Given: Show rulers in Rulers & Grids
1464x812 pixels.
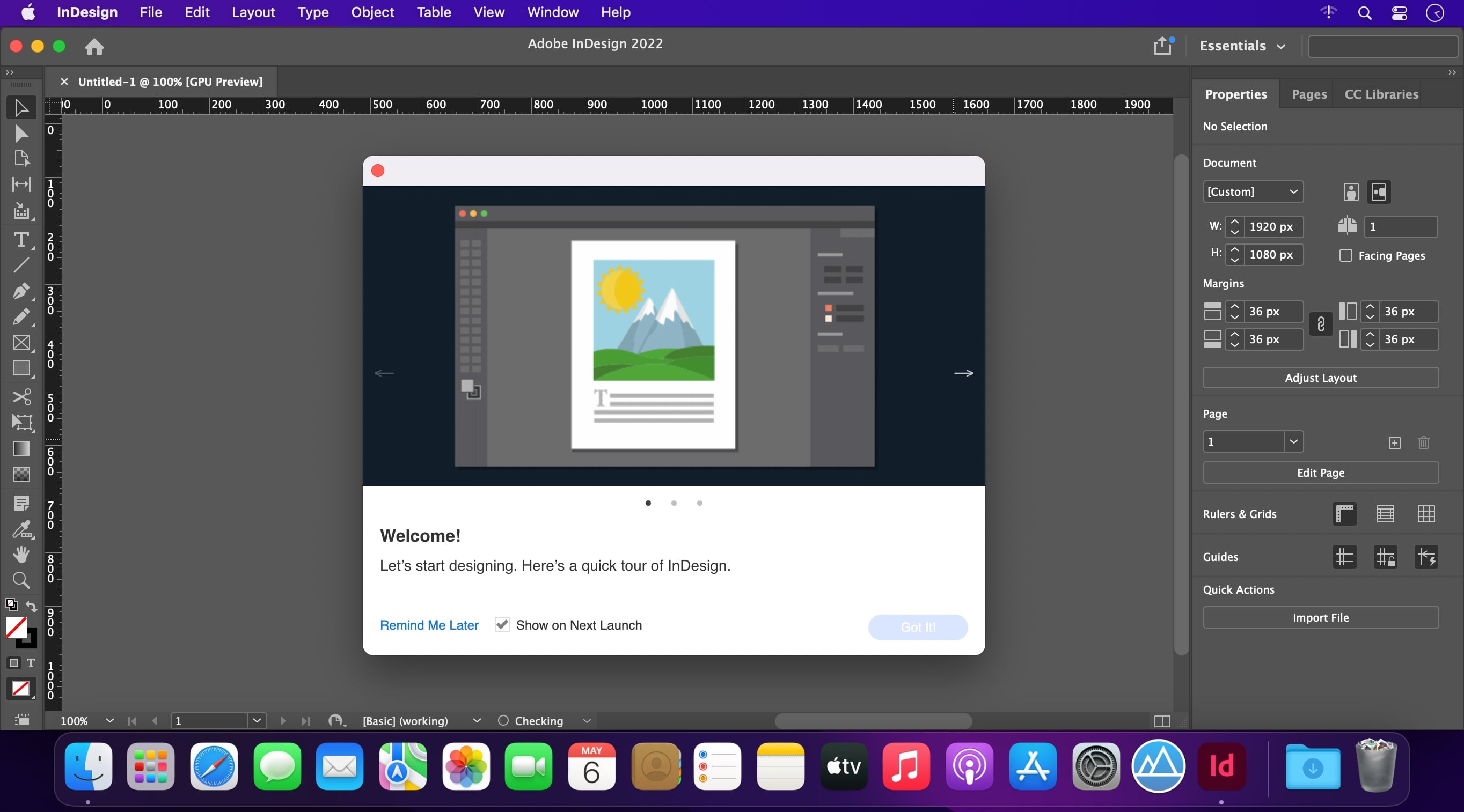Looking at the screenshot, I should point(1345,514).
